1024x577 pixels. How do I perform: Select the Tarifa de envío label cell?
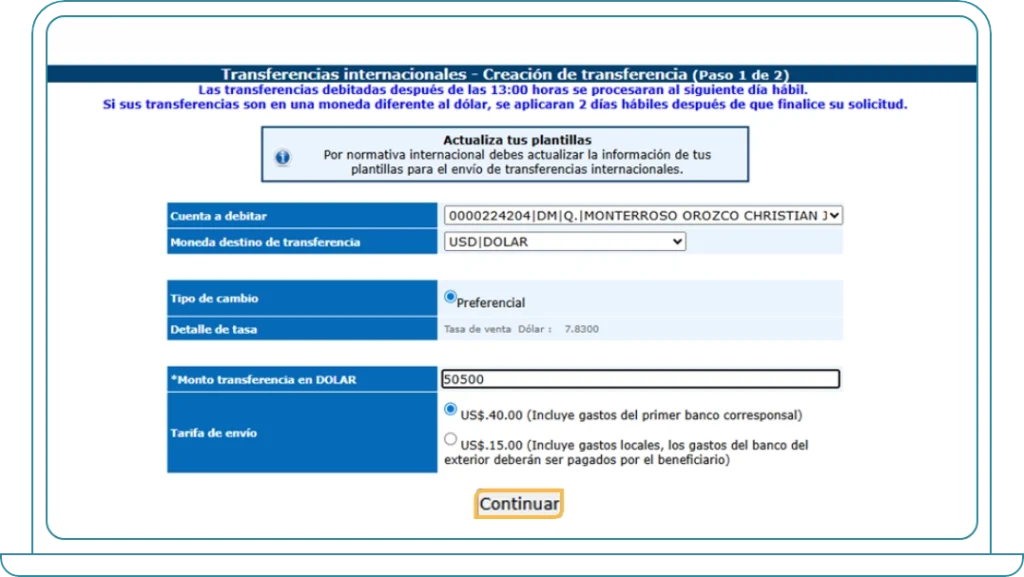(300, 433)
